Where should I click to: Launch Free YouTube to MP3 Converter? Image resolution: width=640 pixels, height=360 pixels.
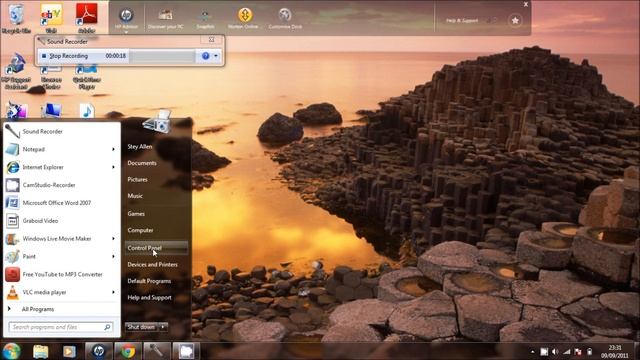[x=62, y=275]
